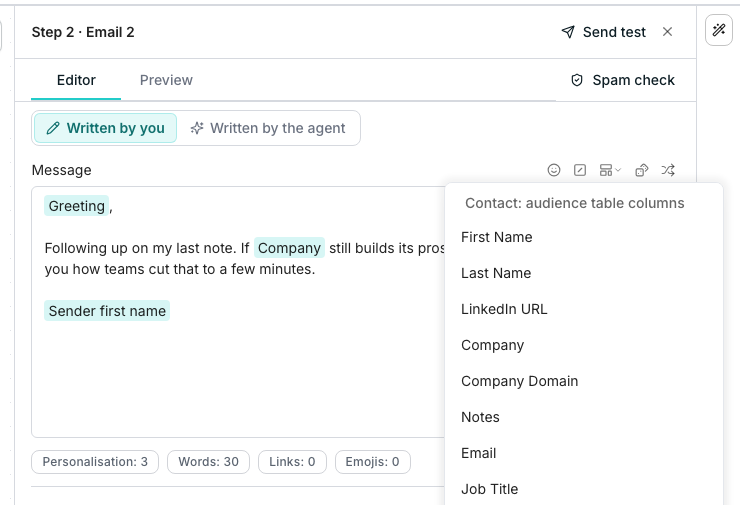Click the slash-in-square icon in message toolbar
The height and width of the screenshot is (505, 740).
[580, 170]
